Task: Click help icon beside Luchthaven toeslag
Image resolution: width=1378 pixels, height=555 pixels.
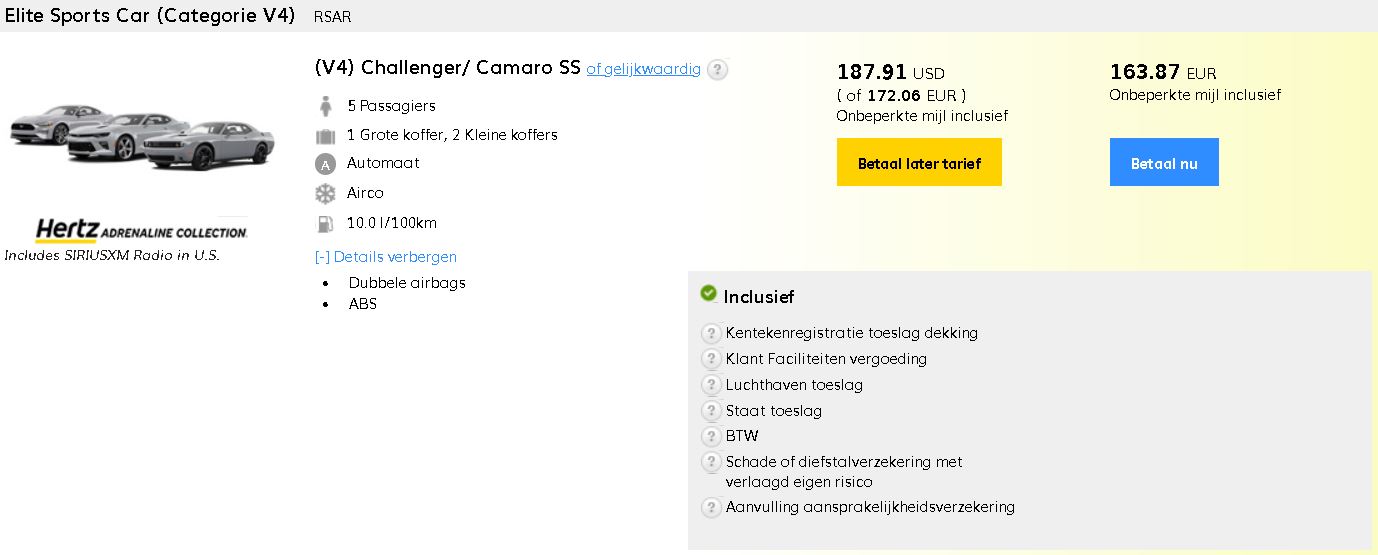Action: pos(711,385)
